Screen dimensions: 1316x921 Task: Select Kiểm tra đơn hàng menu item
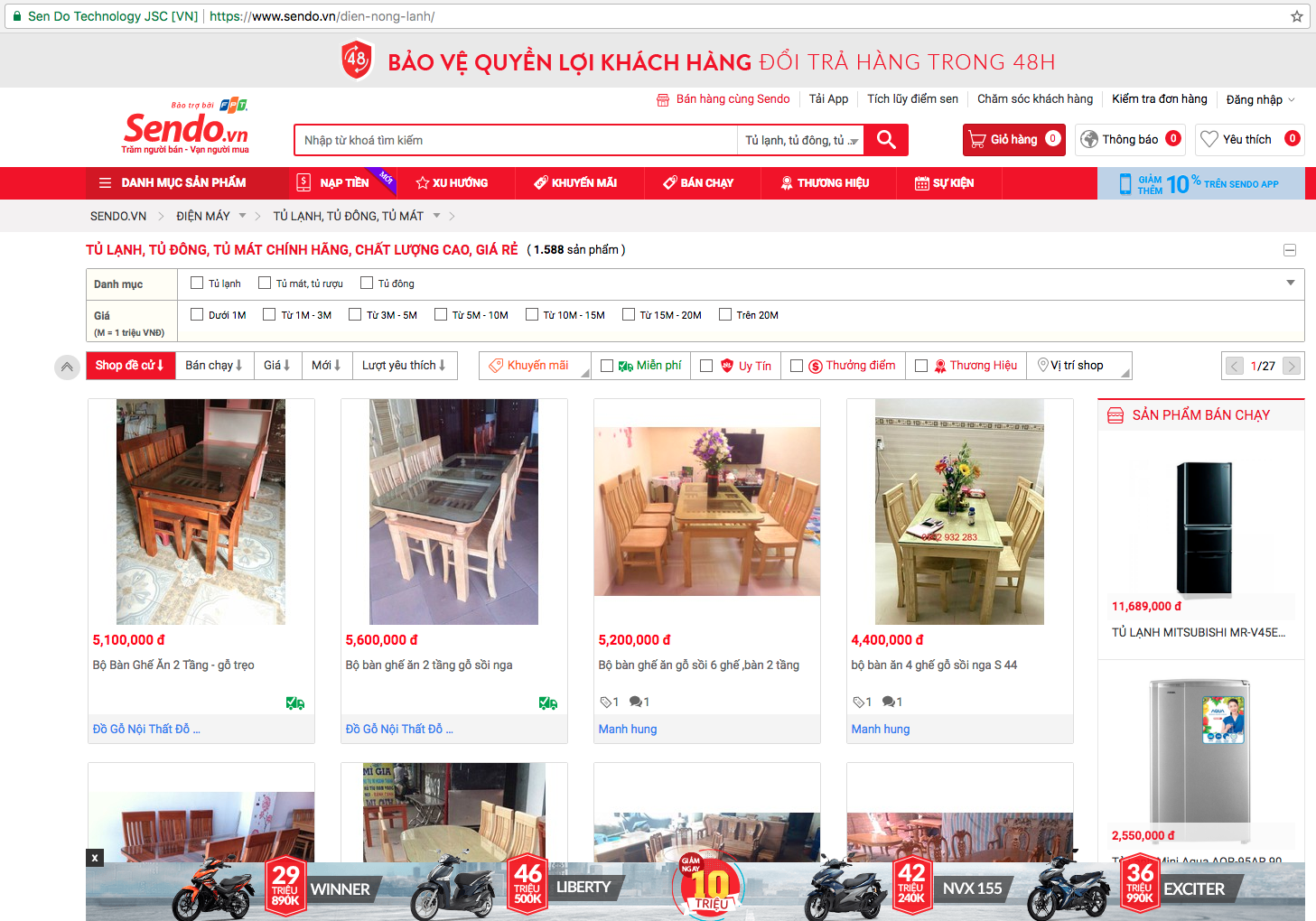1160,99
